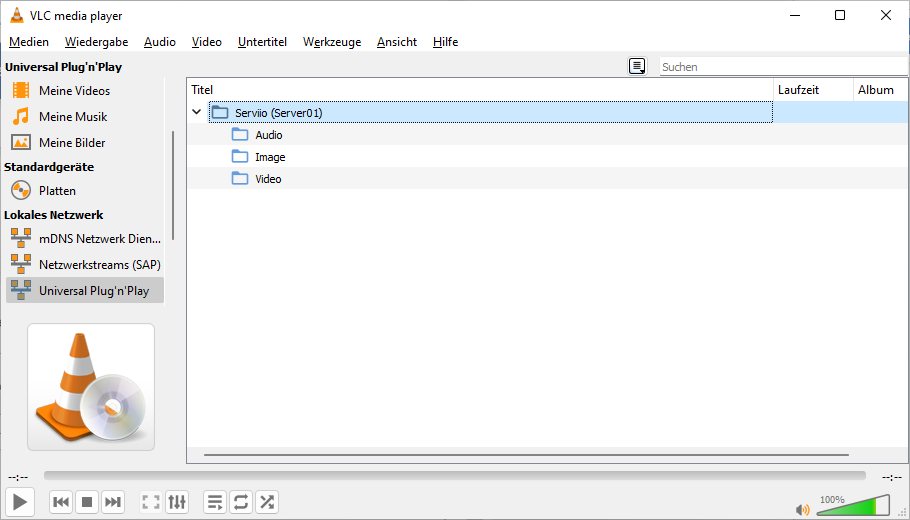Click the remaining time label
Screen dimensions: 910x520
tap(891, 477)
